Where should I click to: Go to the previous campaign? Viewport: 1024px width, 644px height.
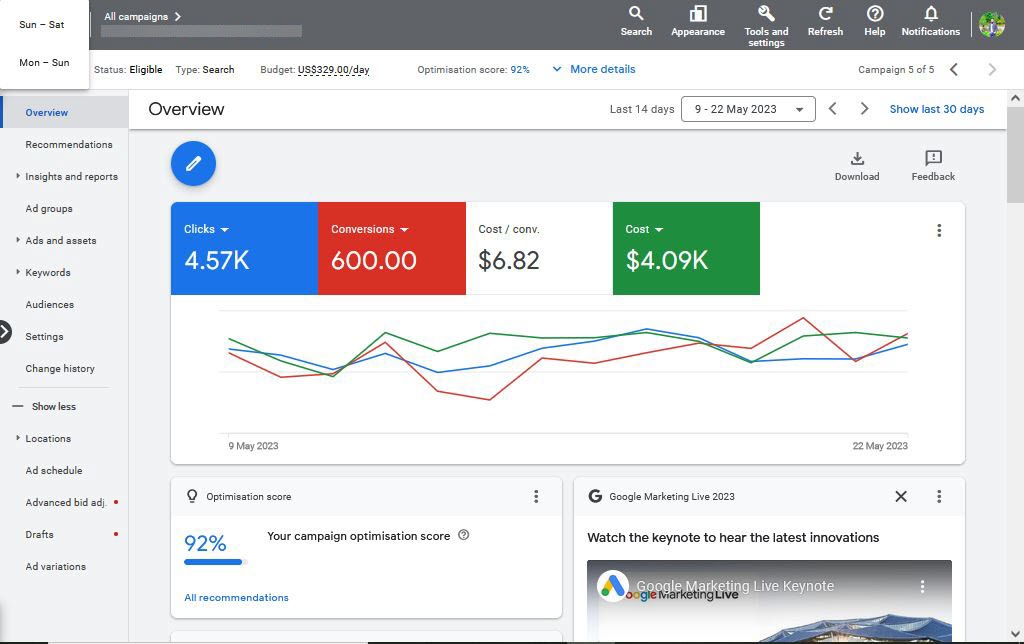click(953, 69)
